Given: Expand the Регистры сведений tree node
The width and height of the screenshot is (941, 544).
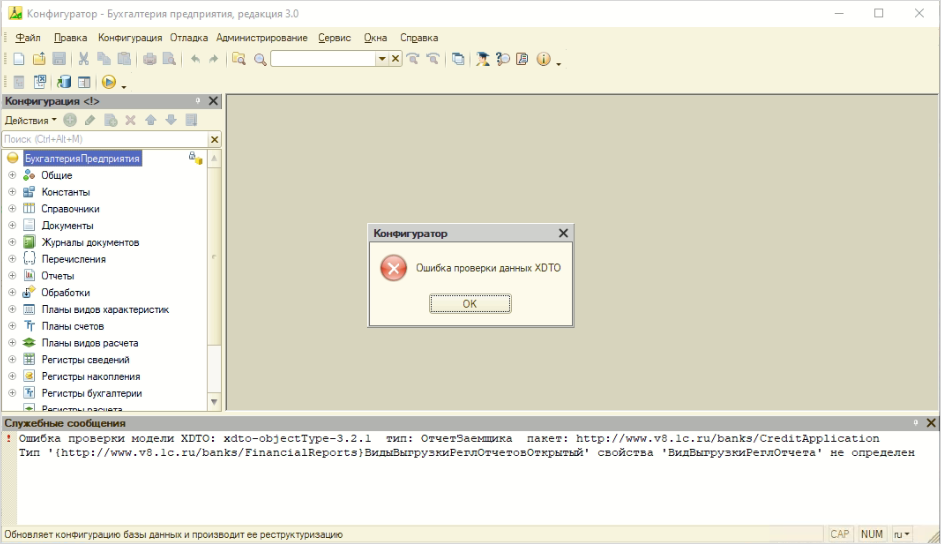Looking at the screenshot, I should [12, 360].
